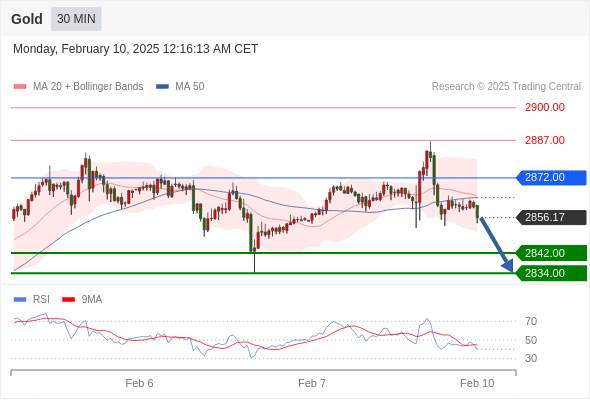Click the RSI legend color swatch
Image resolution: width=590 pixels, height=400 pixels.
20,300
